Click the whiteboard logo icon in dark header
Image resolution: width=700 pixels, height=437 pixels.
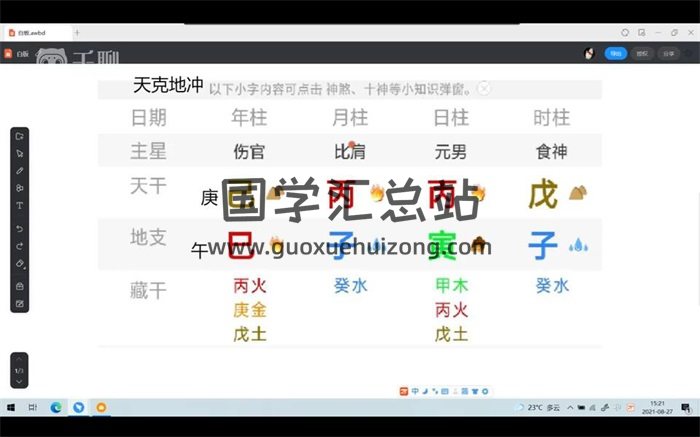[8, 54]
